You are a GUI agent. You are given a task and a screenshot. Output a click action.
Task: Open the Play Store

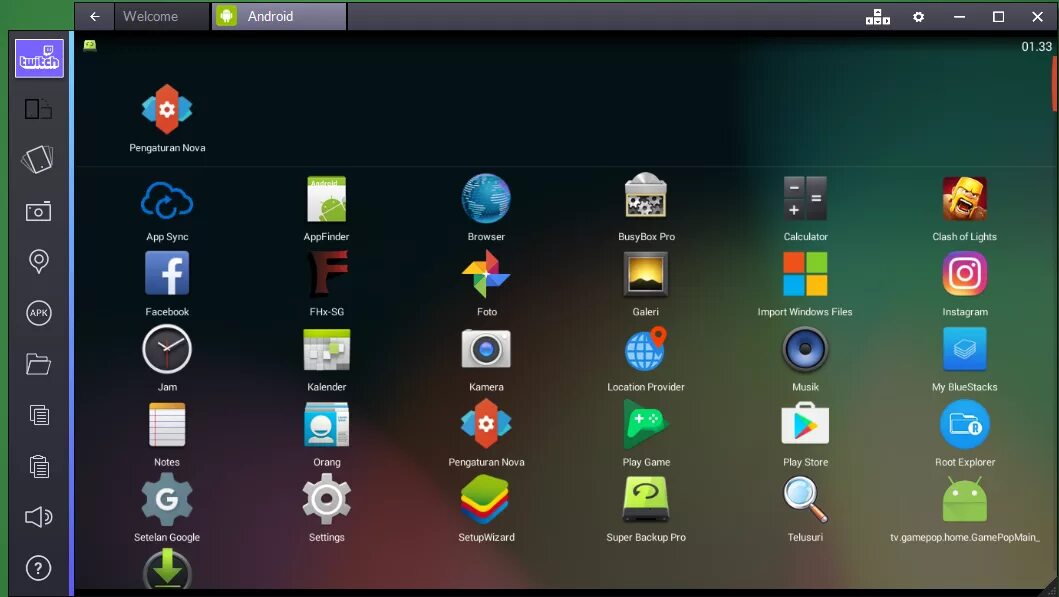coord(805,434)
